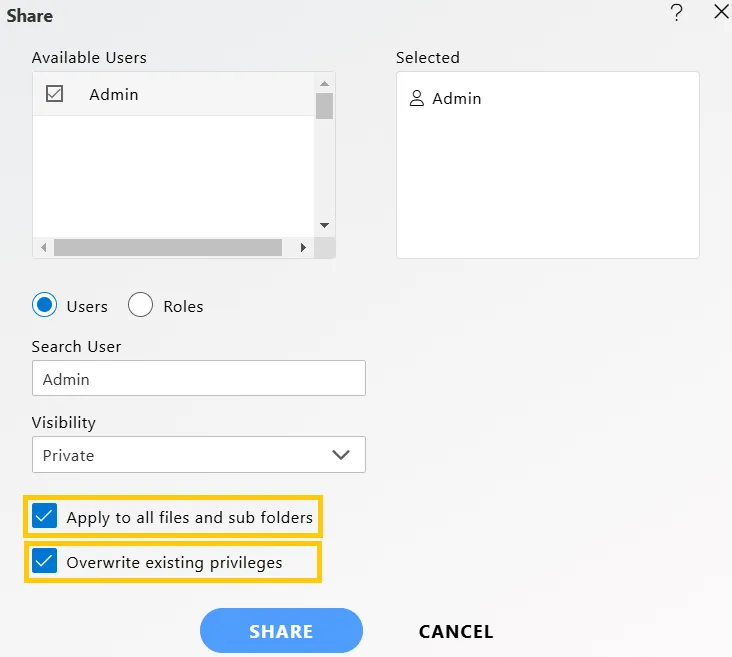Uncheck Admin in Available Users list

(55, 93)
